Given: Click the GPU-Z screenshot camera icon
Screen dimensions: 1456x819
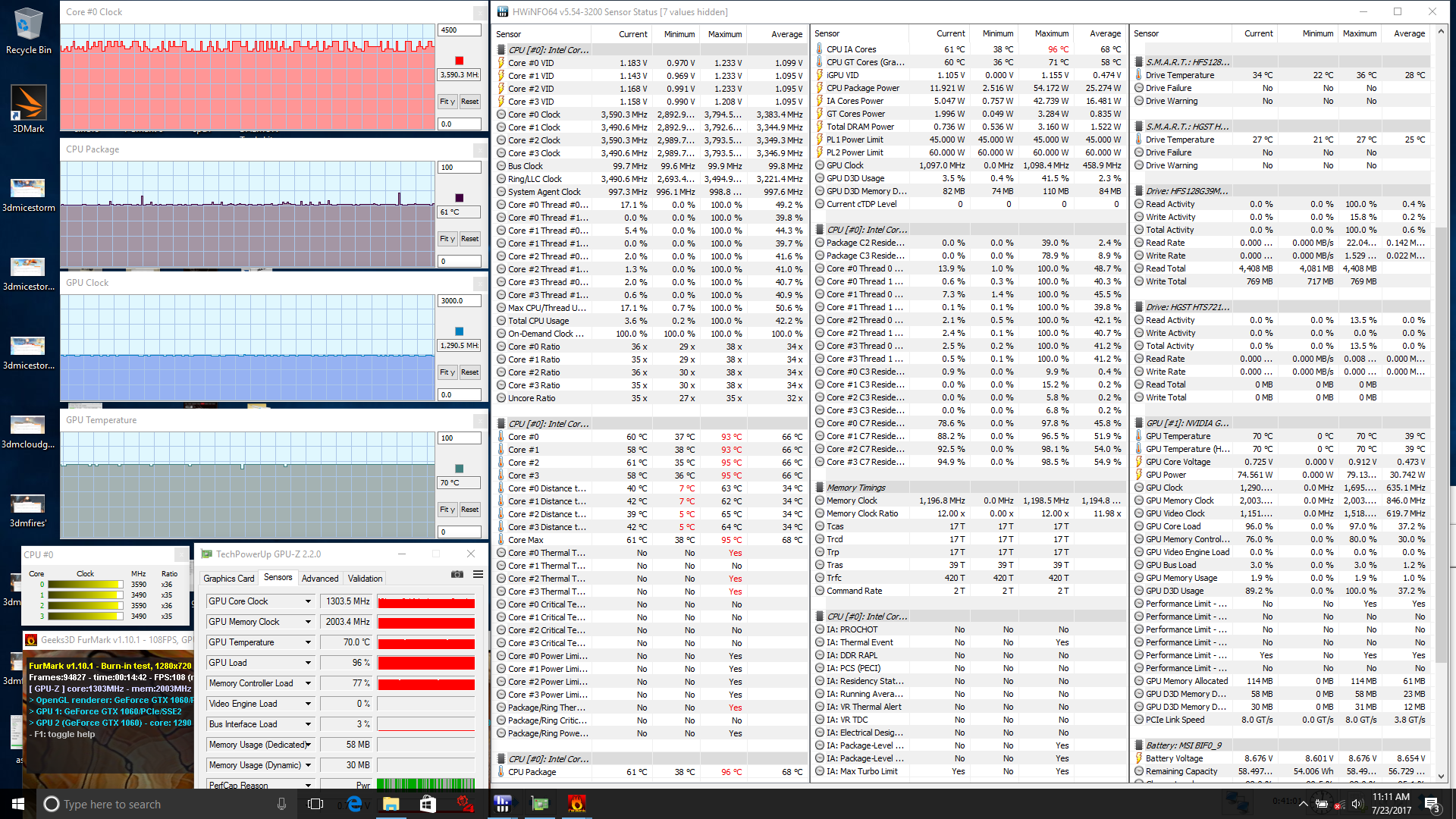Looking at the screenshot, I should point(457,575).
